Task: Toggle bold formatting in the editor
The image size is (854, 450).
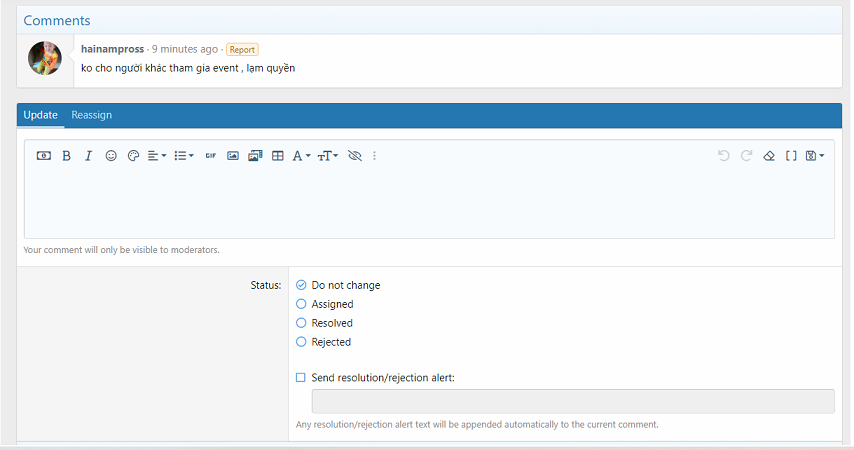Action: [66, 156]
